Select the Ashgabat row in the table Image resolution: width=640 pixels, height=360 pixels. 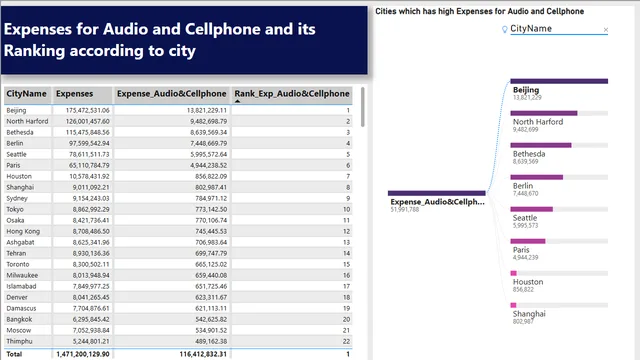pos(178,242)
